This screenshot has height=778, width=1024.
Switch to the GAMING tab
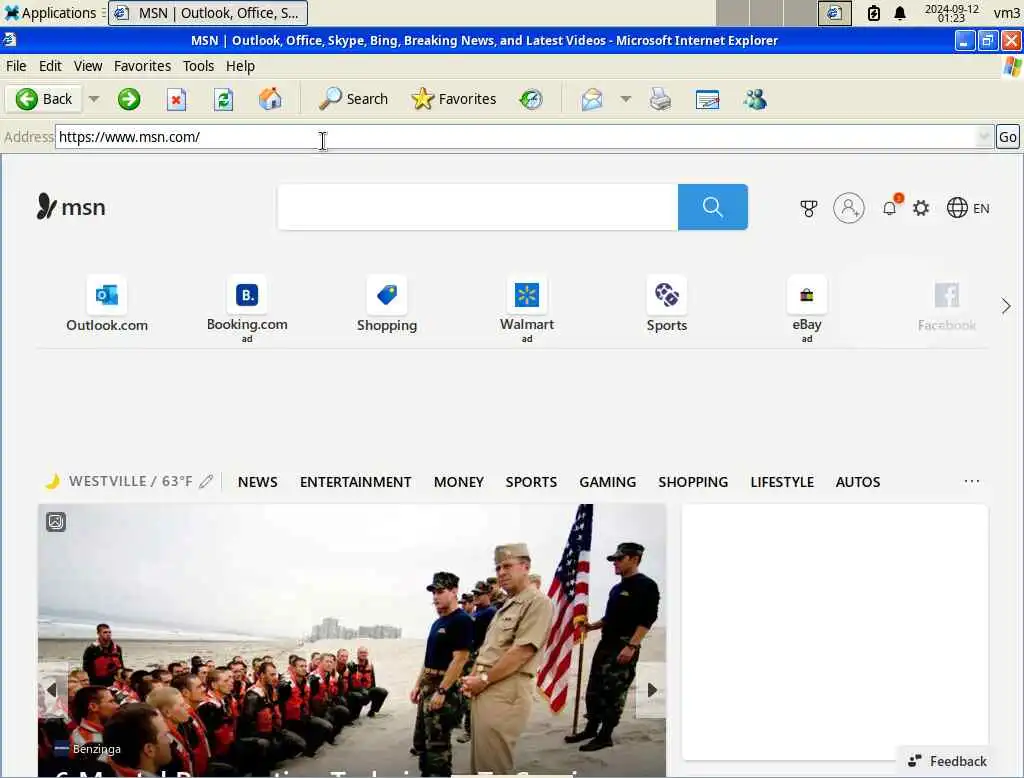coord(607,482)
